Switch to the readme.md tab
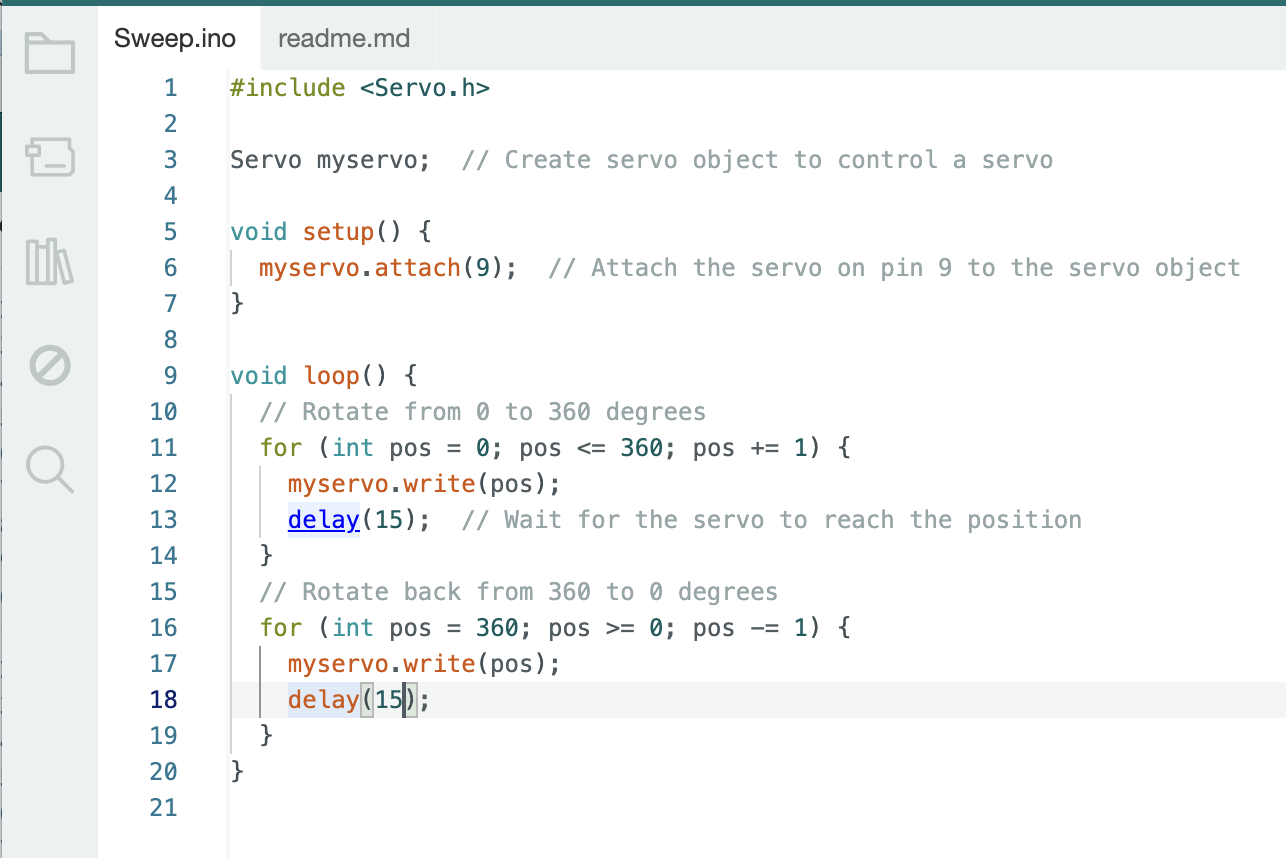This screenshot has width=1286, height=858. tap(344, 39)
